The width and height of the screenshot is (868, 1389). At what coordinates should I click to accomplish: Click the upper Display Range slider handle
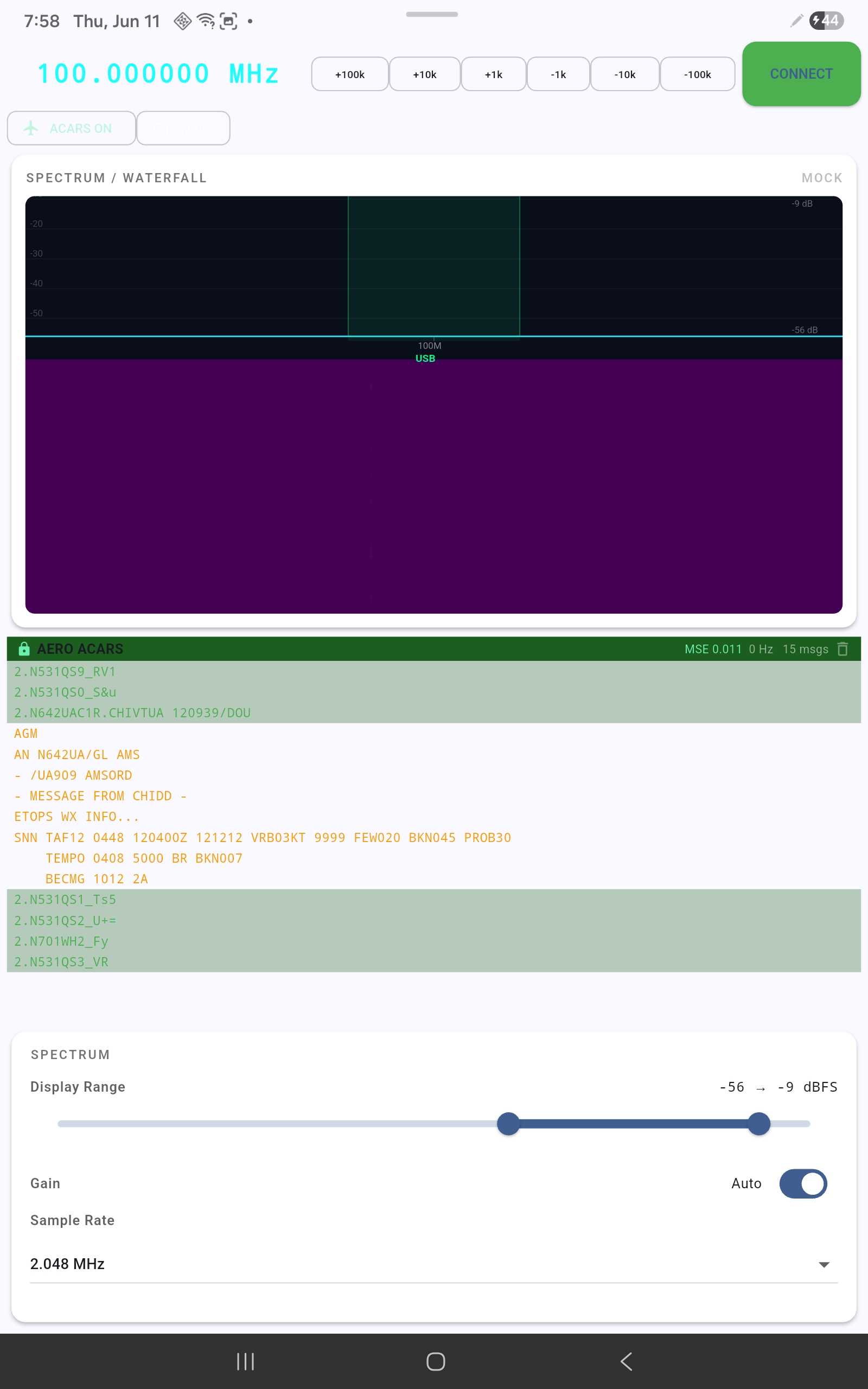(x=759, y=1123)
